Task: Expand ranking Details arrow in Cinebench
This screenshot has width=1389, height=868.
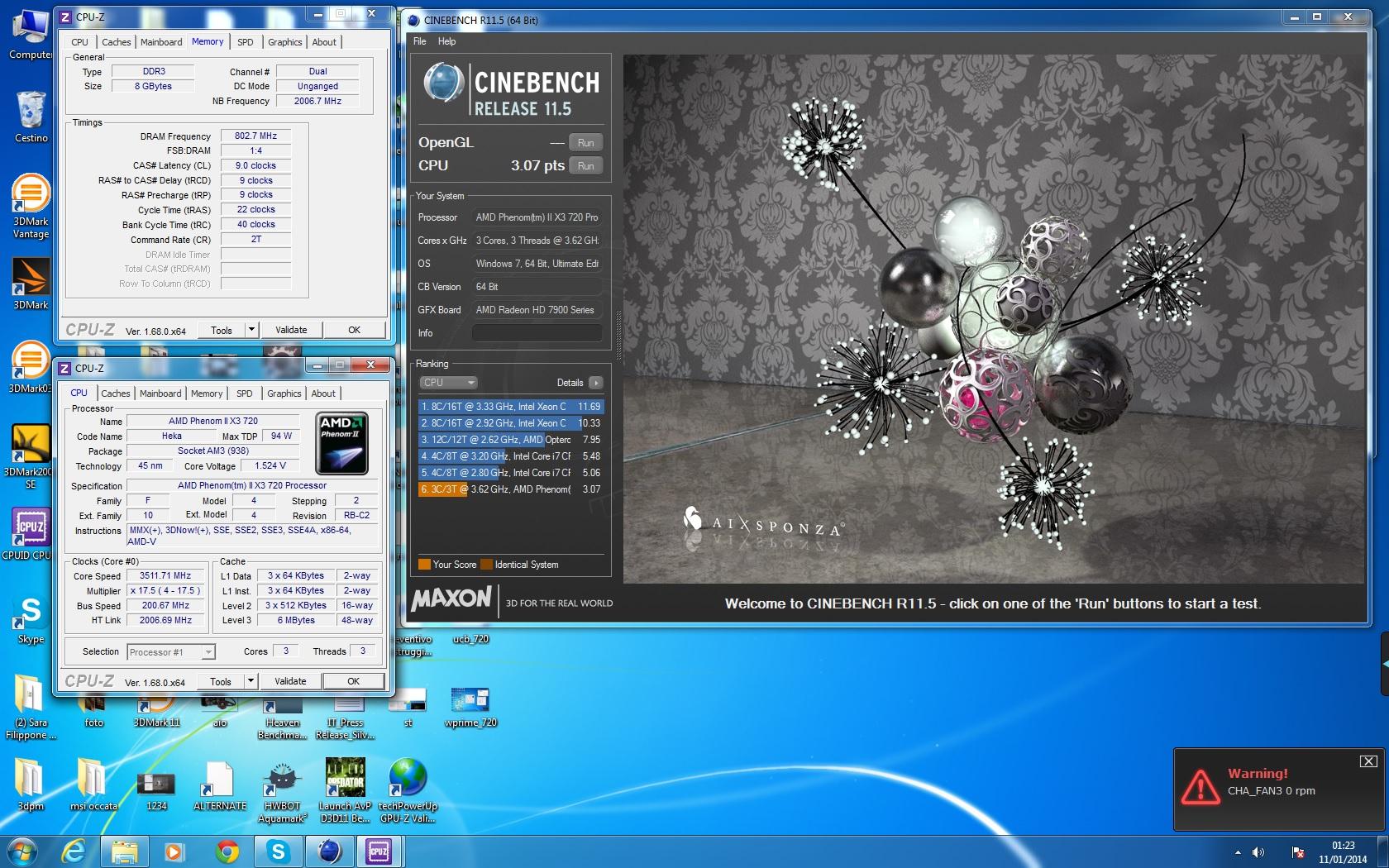Action: click(595, 383)
